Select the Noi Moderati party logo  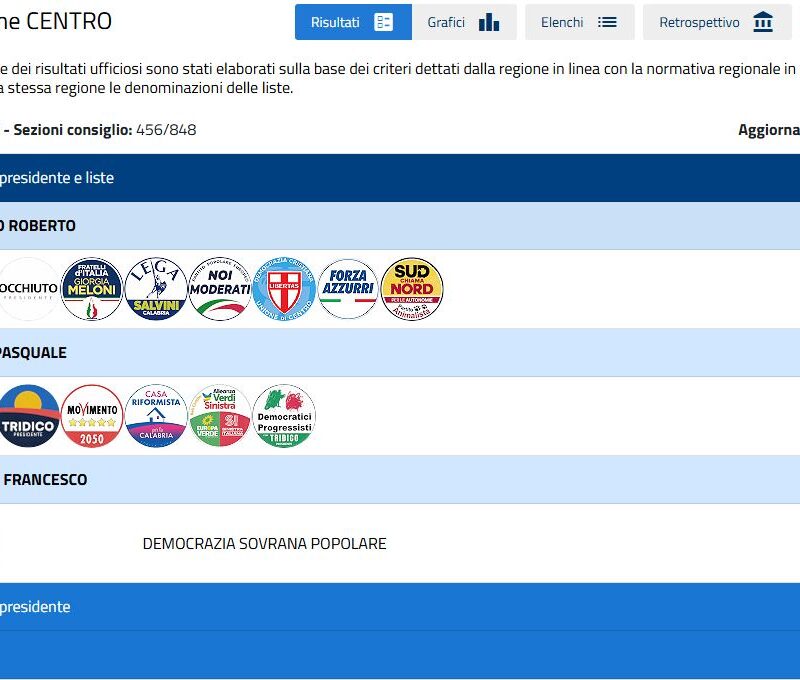click(x=220, y=289)
